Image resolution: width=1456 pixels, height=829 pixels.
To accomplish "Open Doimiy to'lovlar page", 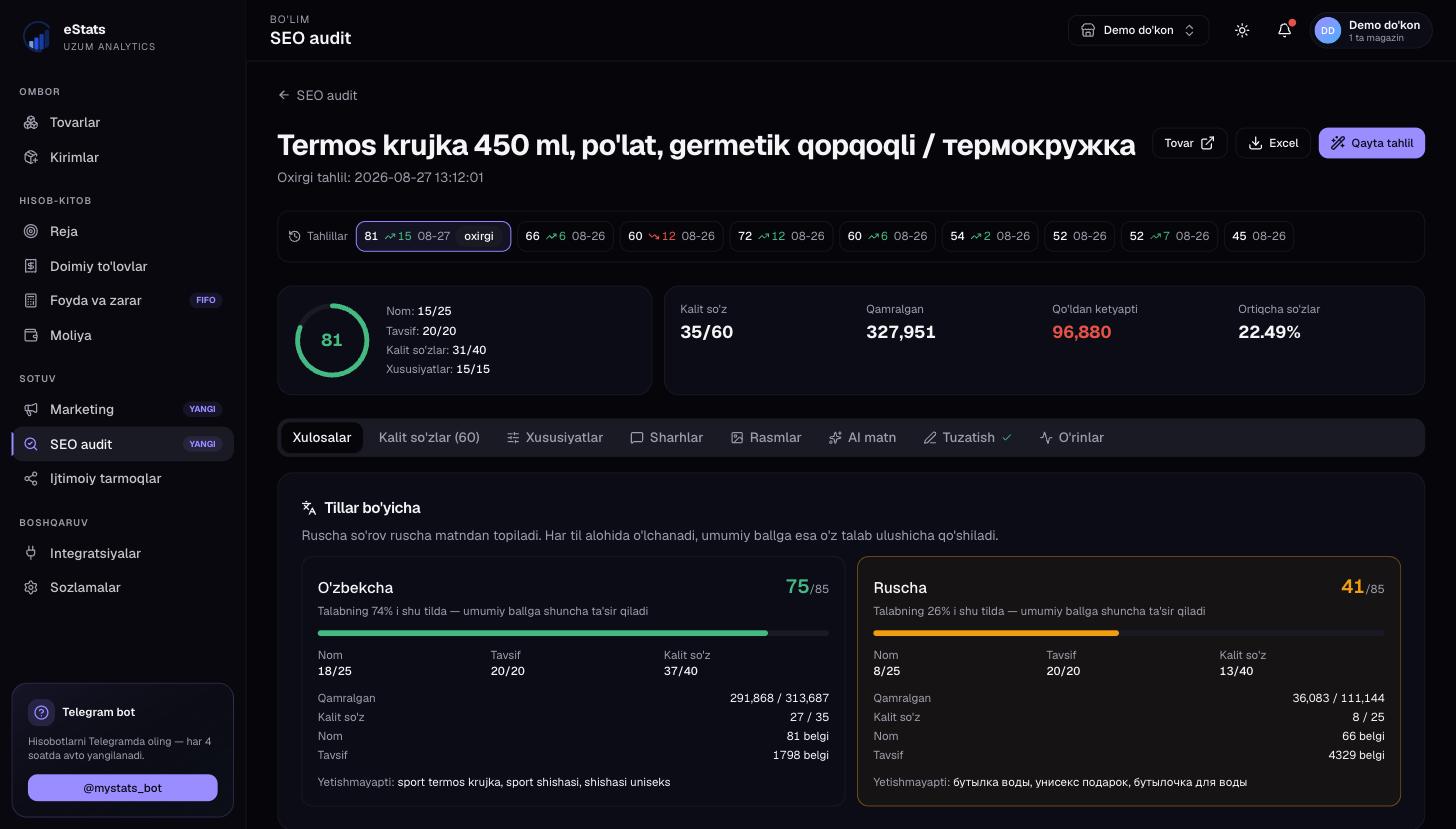I will pos(122,266).
